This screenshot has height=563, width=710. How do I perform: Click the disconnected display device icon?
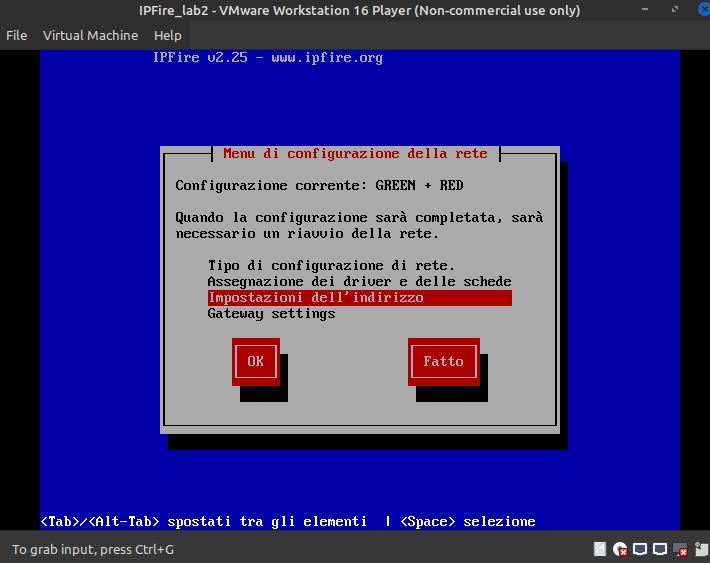click(x=680, y=549)
